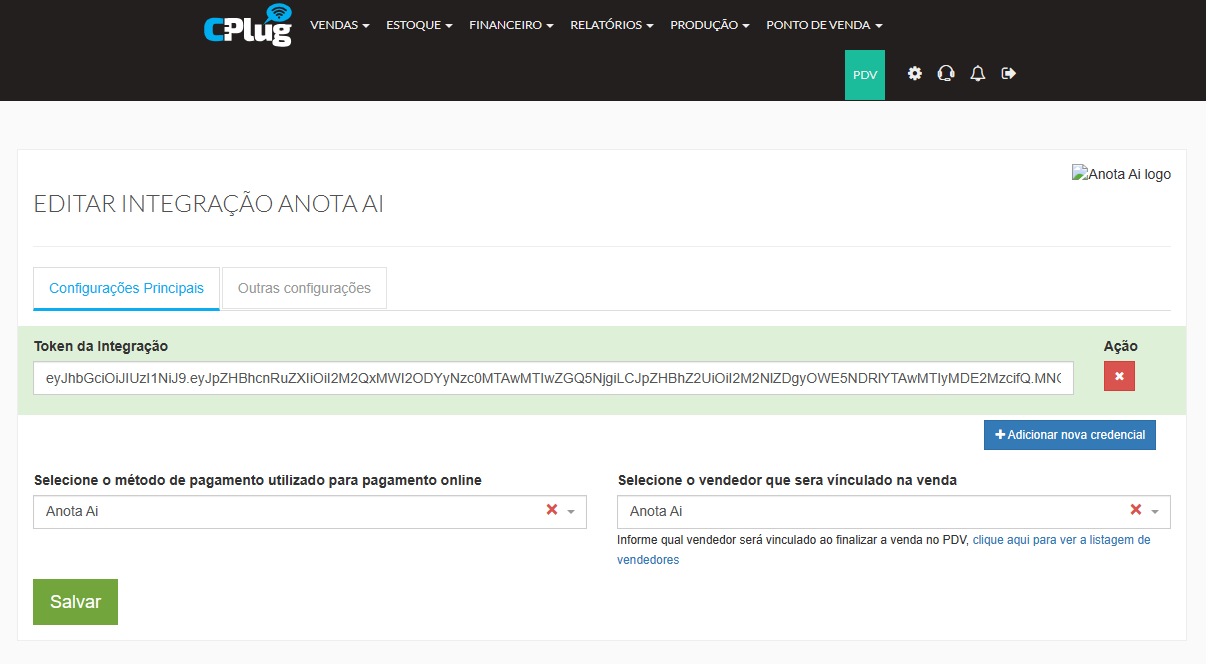Open the notifications bell
The height and width of the screenshot is (664, 1206).
[978, 73]
